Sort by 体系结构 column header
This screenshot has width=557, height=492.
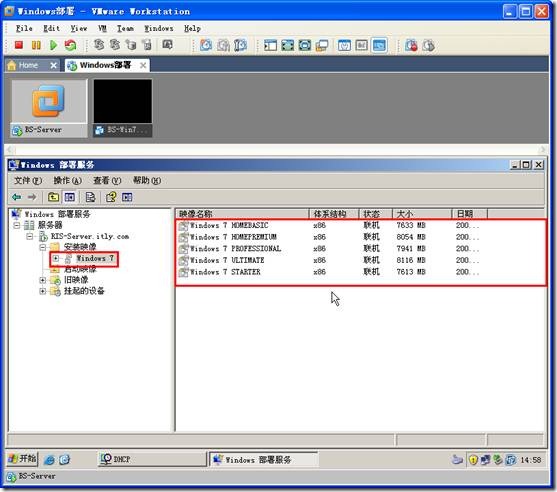pos(334,214)
